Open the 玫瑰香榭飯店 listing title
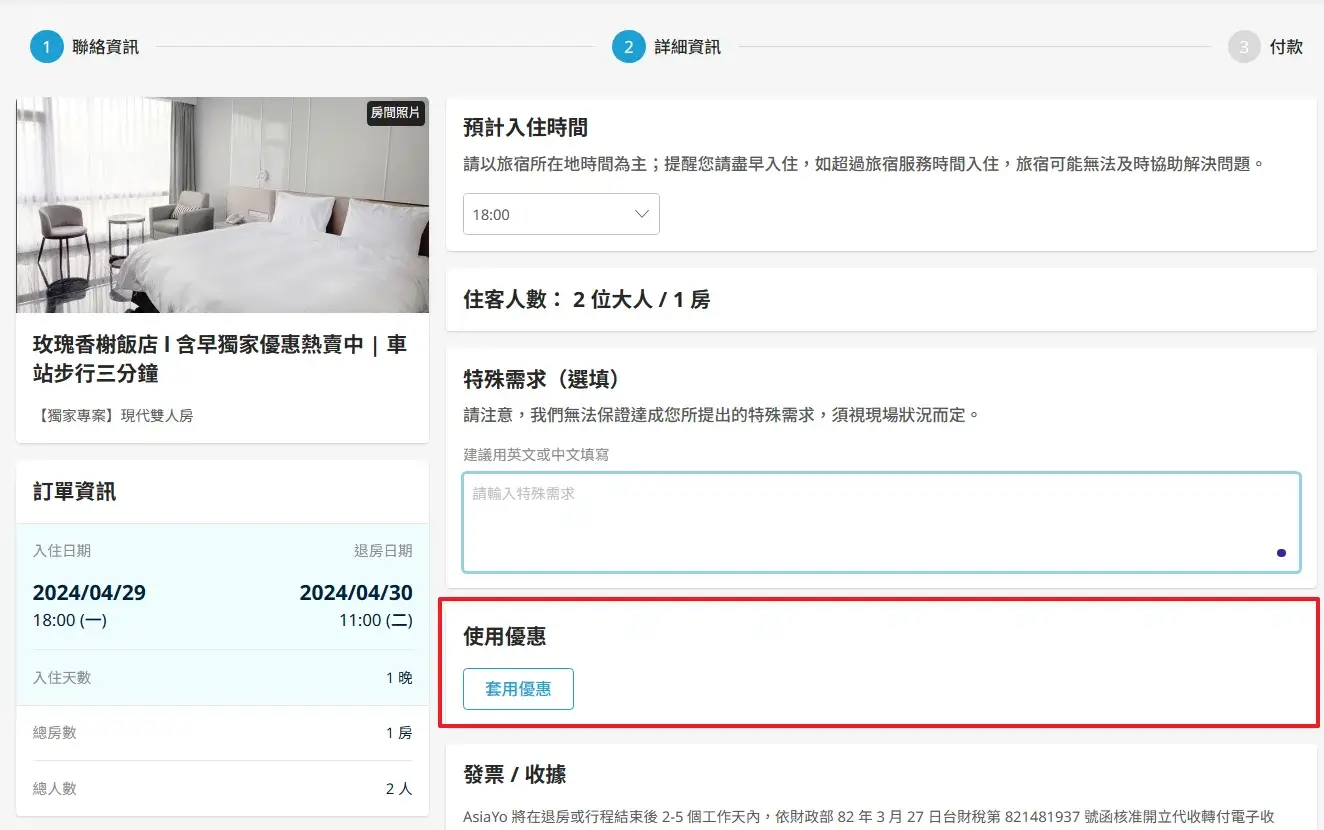Image resolution: width=1324 pixels, height=830 pixels. pyautogui.click(x=220, y=359)
